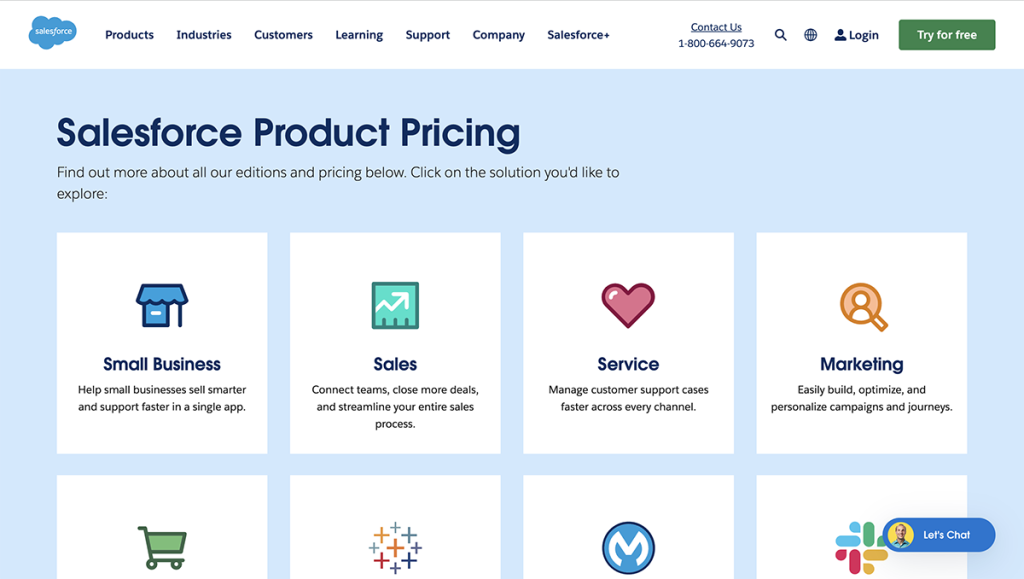Expand the Products navigation menu
1024x579 pixels.
click(x=129, y=34)
